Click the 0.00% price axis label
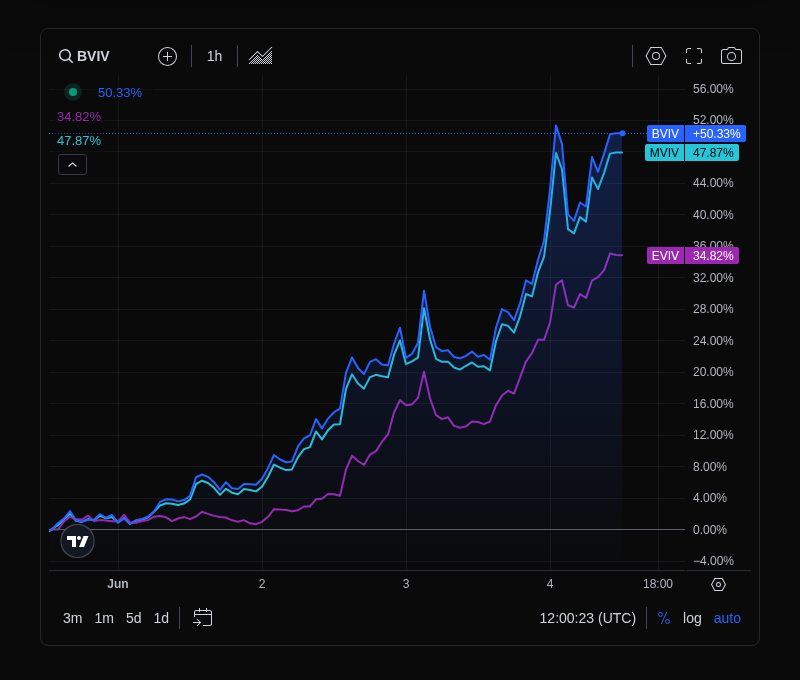 click(x=710, y=530)
